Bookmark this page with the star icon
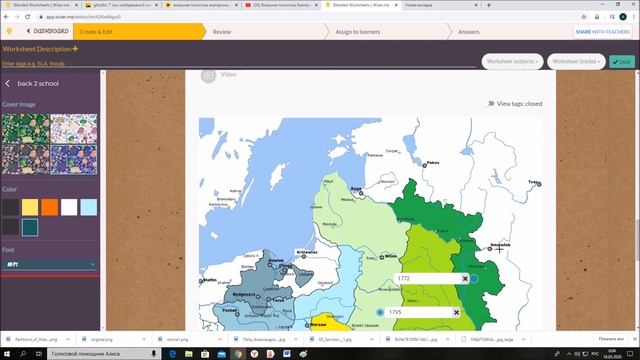 [x=584, y=17]
